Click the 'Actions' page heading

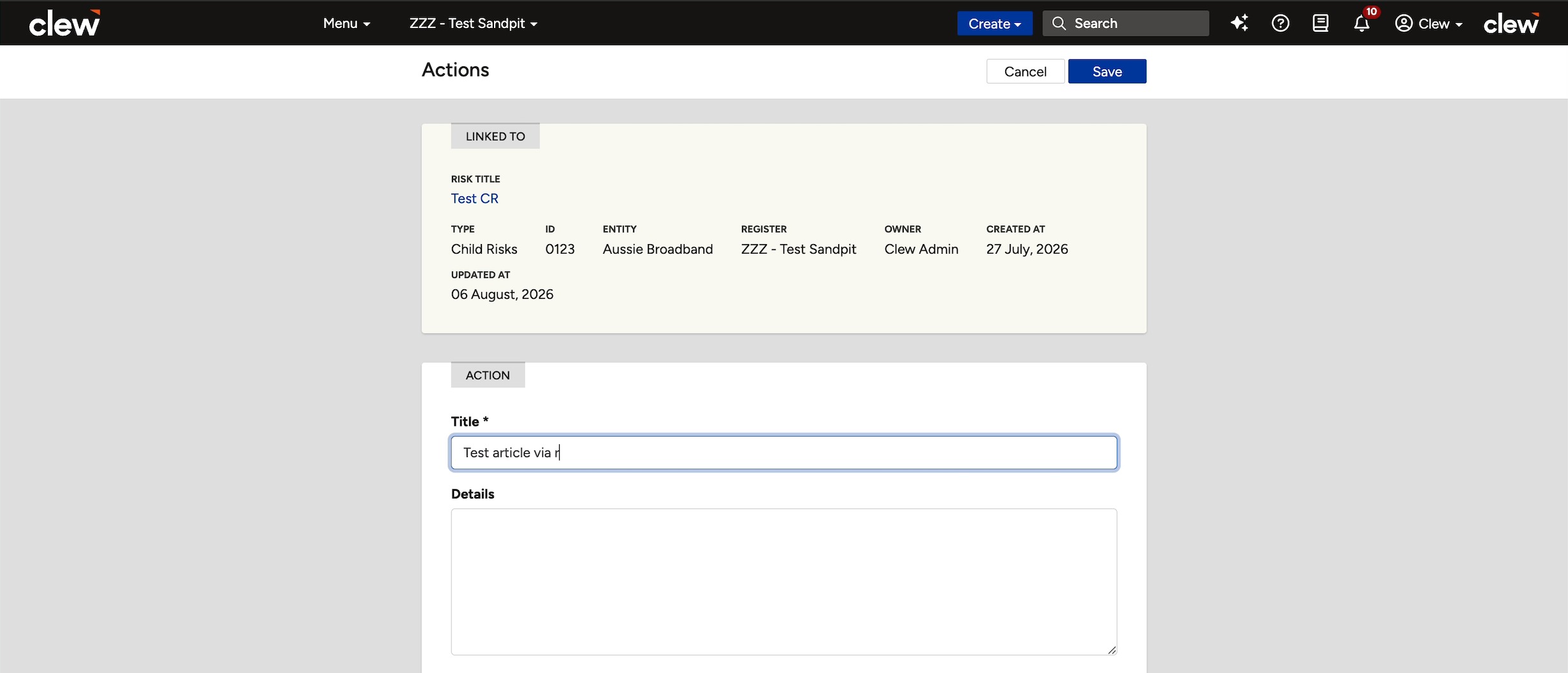tap(455, 70)
